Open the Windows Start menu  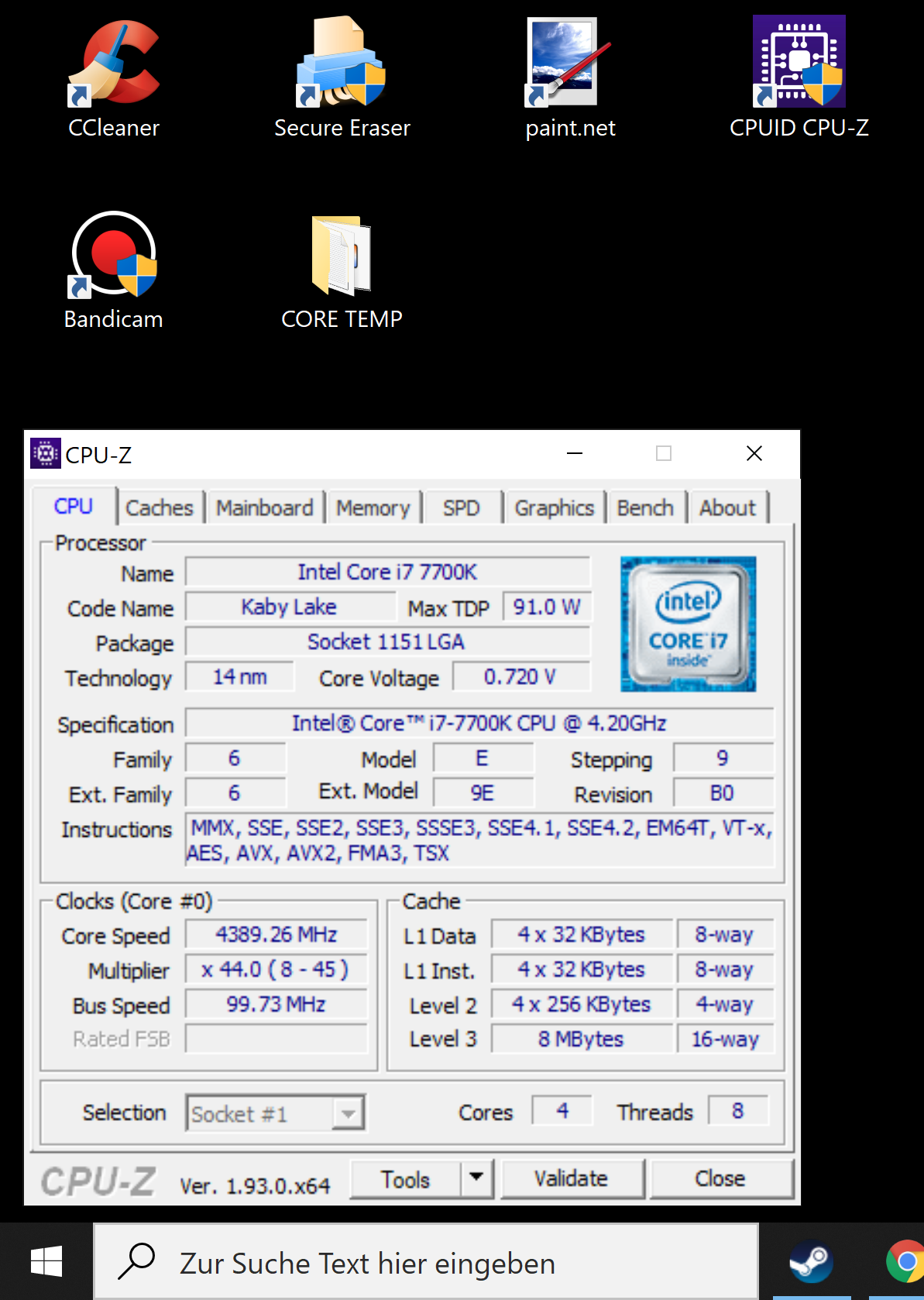pyautogui.click(x=46, y=1262)
